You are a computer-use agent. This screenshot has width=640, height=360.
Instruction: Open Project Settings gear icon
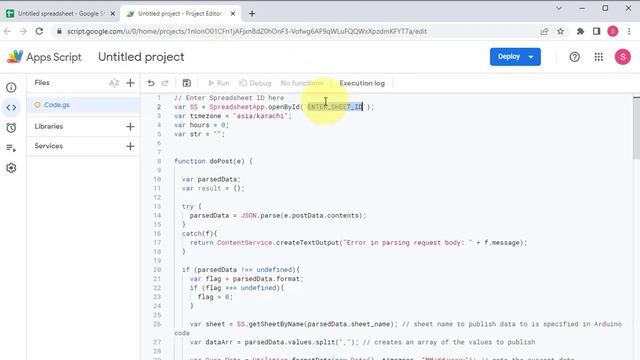pyautogui.click(x=11, y=168)
